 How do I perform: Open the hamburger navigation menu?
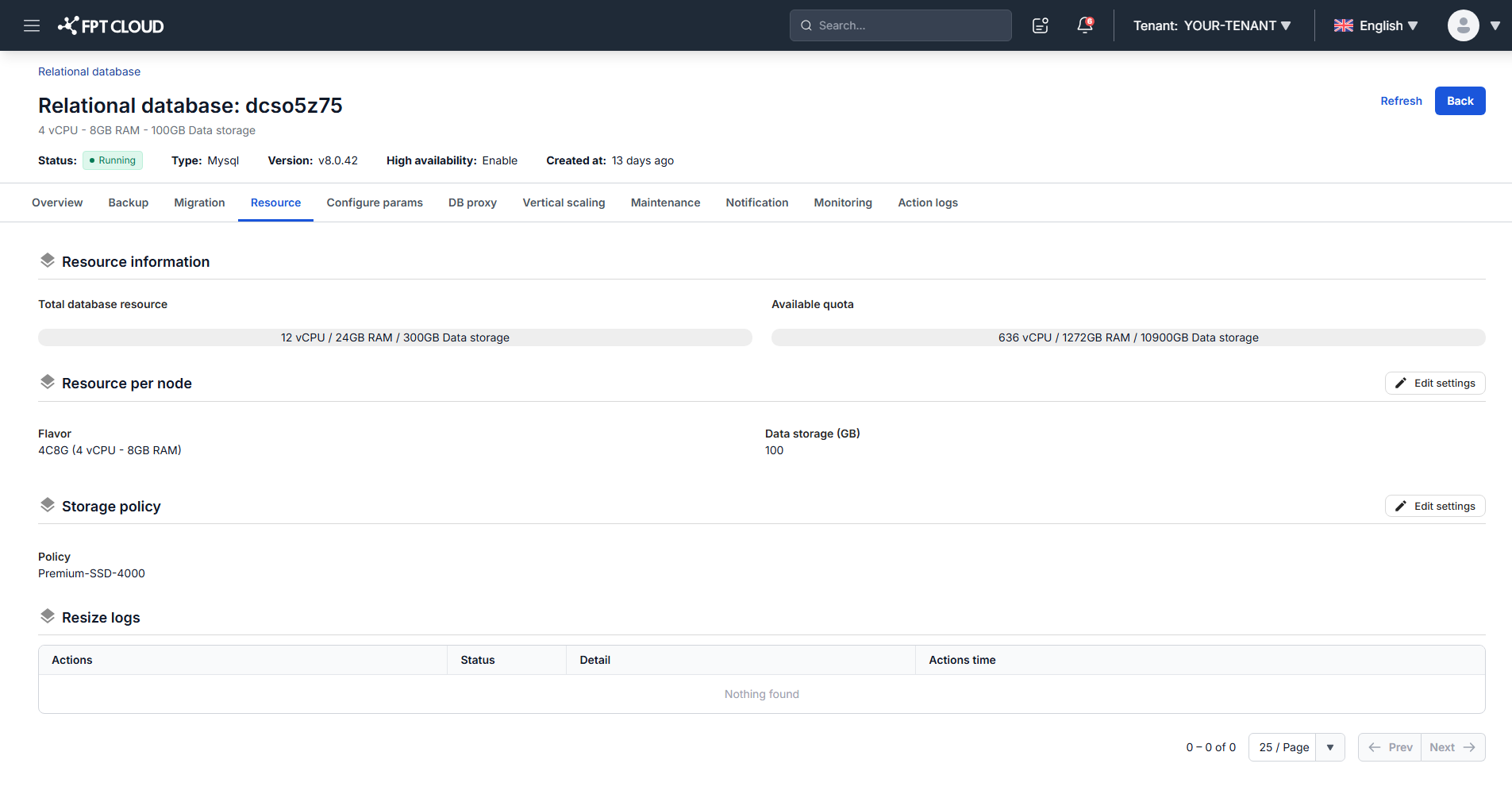[x=32, y=25]
